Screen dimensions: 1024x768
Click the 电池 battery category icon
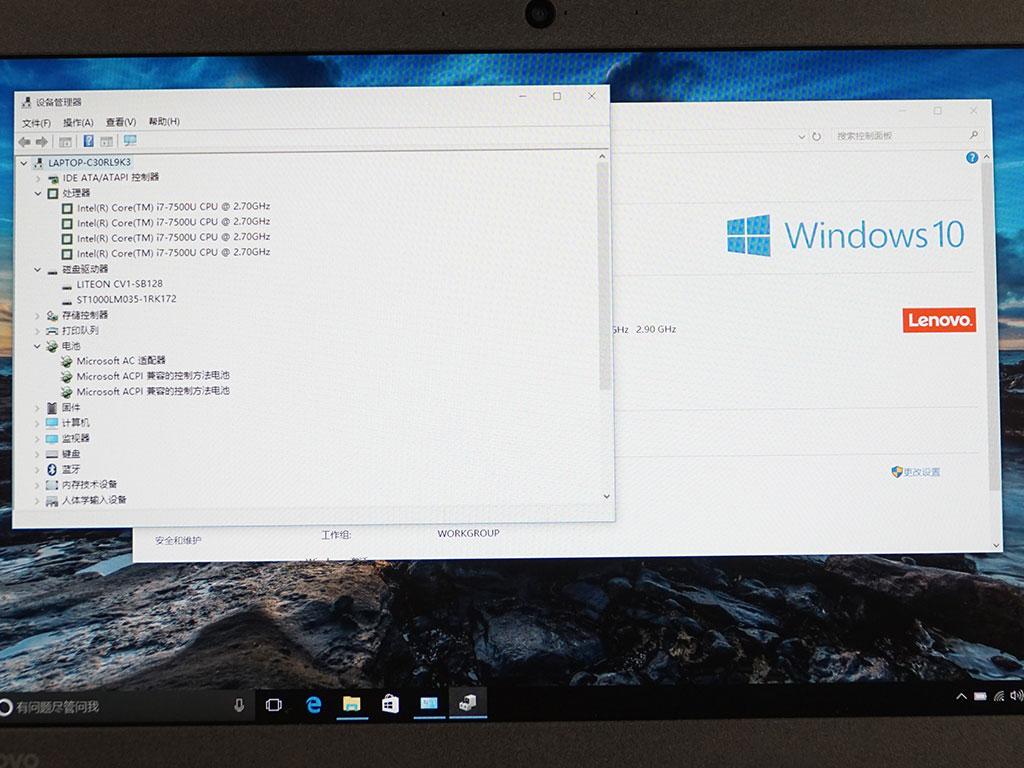tap(52, 346)
